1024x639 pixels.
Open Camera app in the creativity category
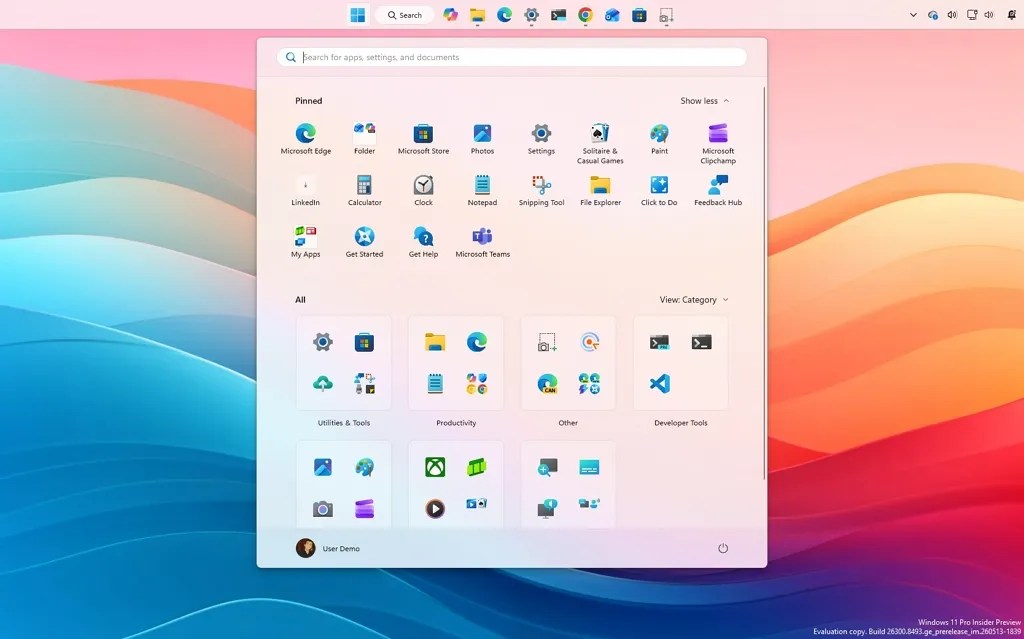tap(323, 509)
